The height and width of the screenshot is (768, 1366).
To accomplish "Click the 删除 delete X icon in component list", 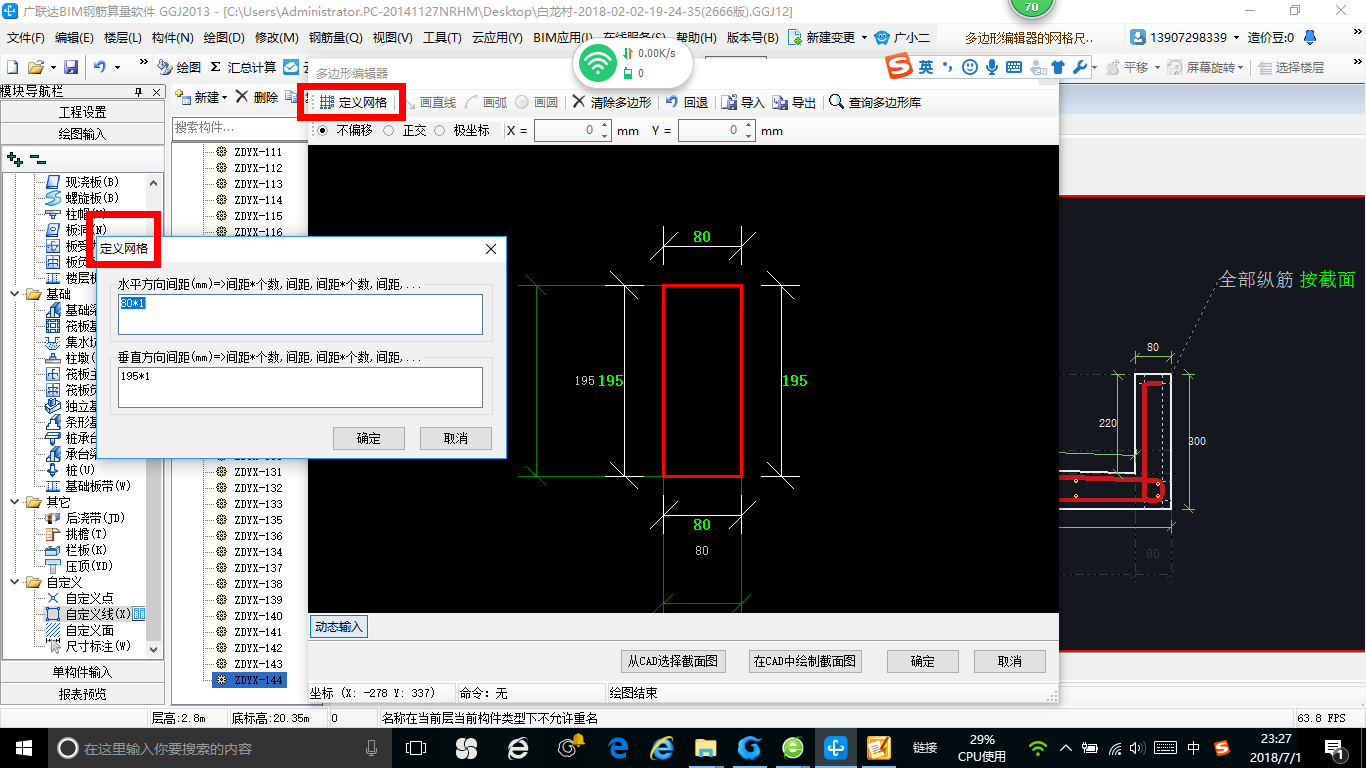I will pos(243,97).
